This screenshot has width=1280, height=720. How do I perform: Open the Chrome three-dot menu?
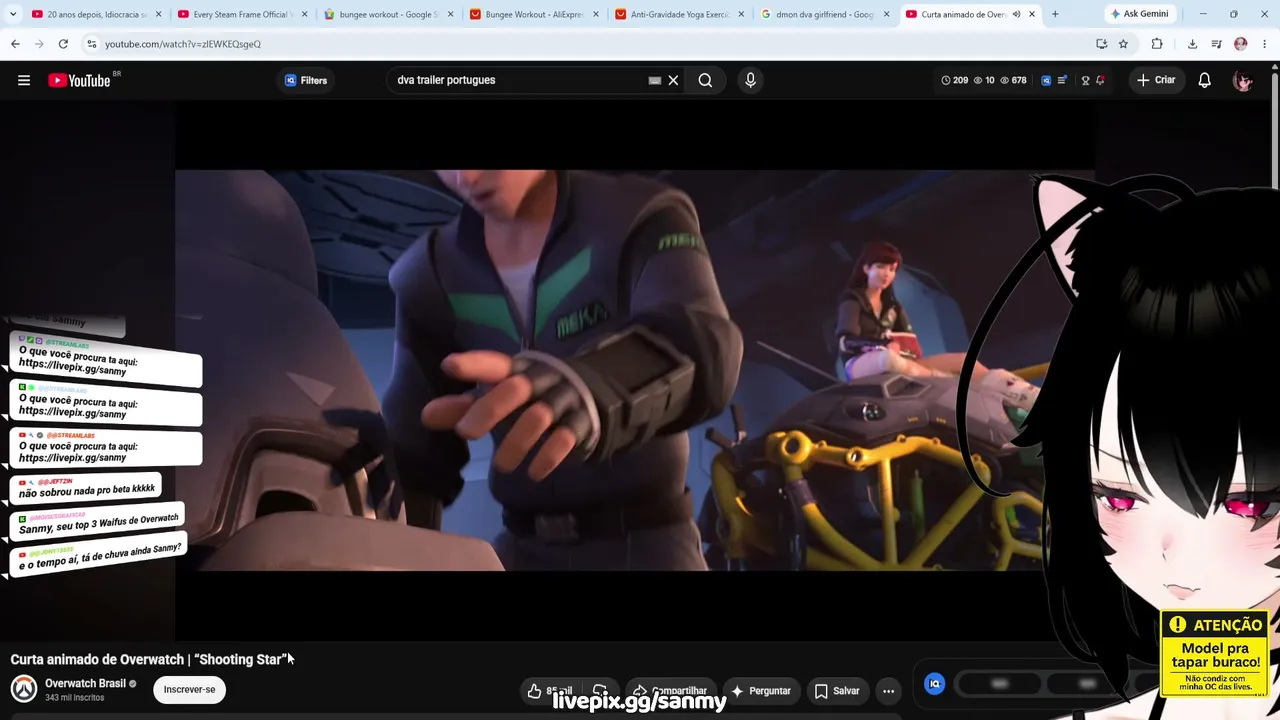(x=1265, y=44)
